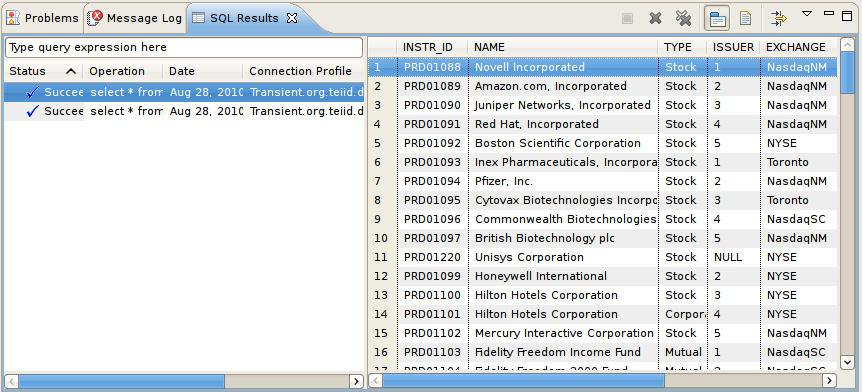The width and height of the screenshot is (862, 392).
Task: Select the Juniper Networks, Incorporated cell
Action: (x=563, y=105)
